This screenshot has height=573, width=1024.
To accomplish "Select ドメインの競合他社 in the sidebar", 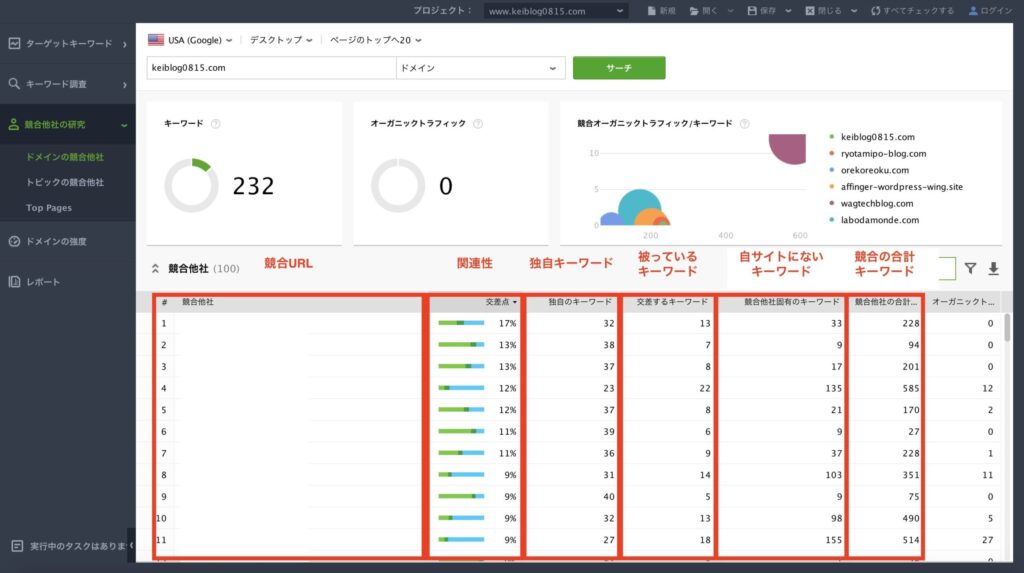I will (x=65, y=157).
